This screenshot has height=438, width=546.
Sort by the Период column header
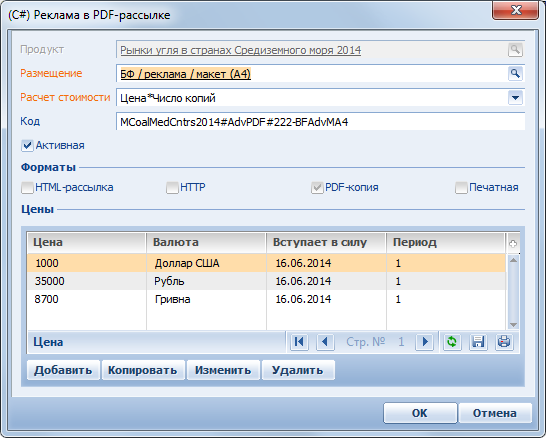point(446,242)
